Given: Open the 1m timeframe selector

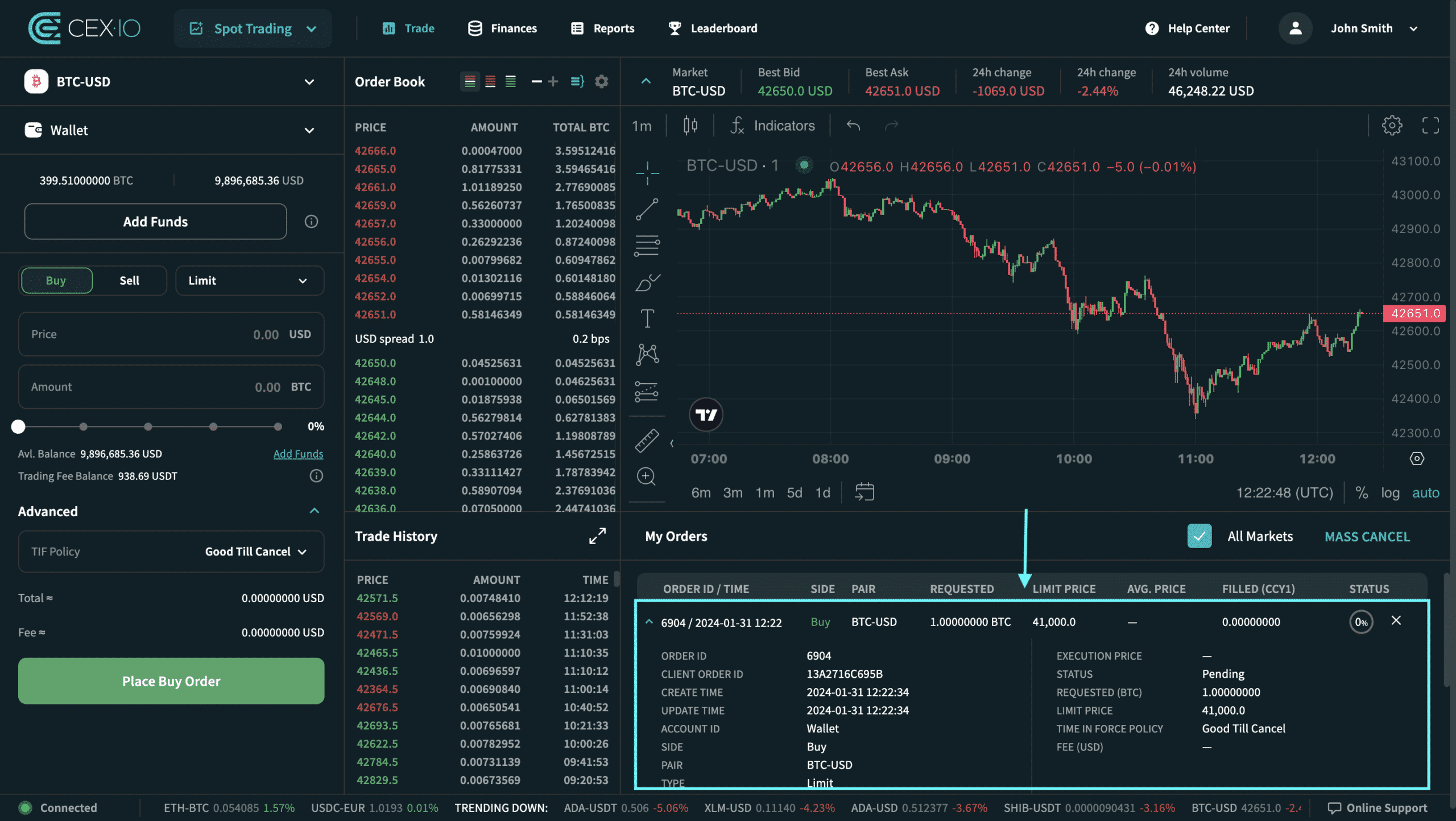Looking at the screenshot, I should pyautogui.click(x=642, y=126).
